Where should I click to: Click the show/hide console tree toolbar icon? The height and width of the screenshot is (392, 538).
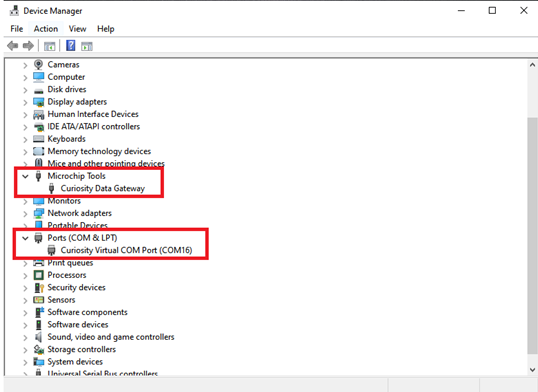click(x=49, y=46)
